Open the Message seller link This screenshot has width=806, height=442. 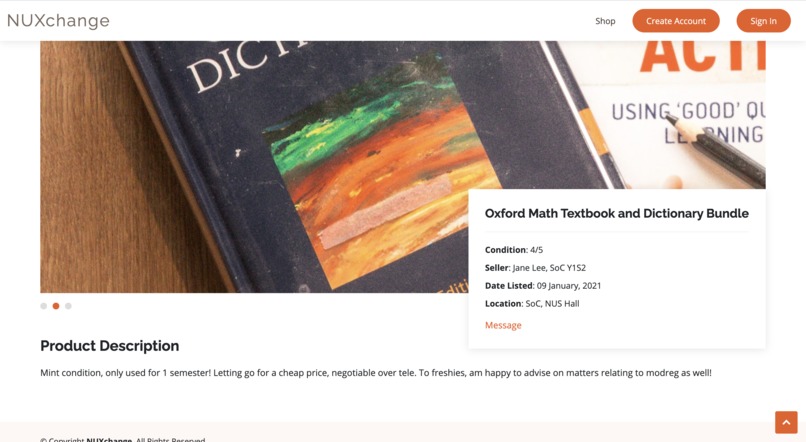503,325
